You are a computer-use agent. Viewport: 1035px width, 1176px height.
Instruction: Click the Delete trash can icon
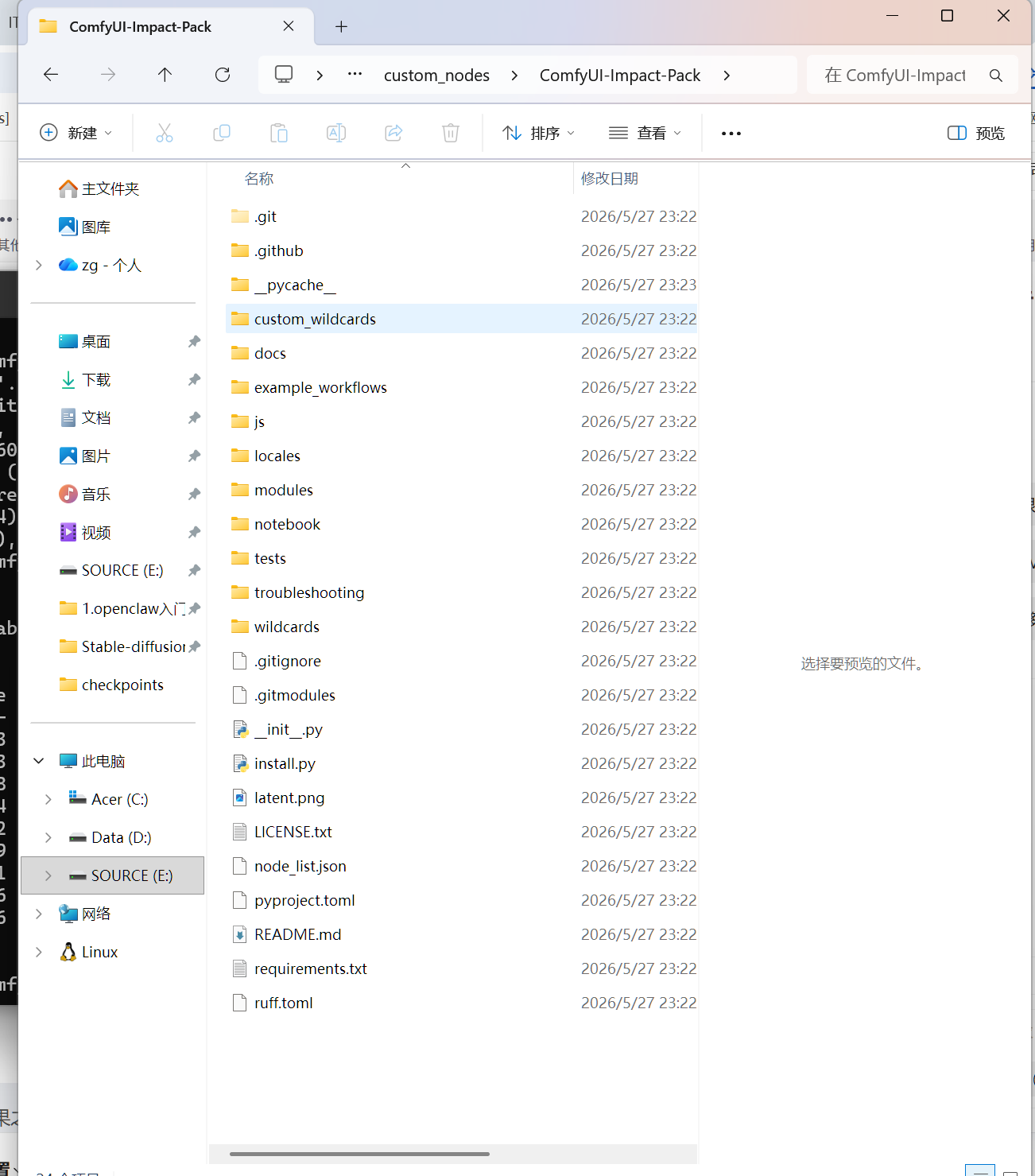point(451,133)
